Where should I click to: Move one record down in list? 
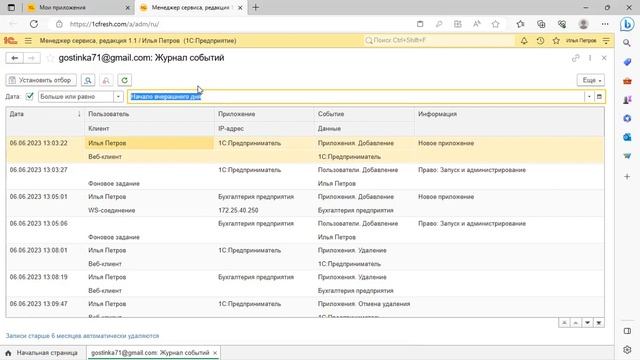(587, 323)
